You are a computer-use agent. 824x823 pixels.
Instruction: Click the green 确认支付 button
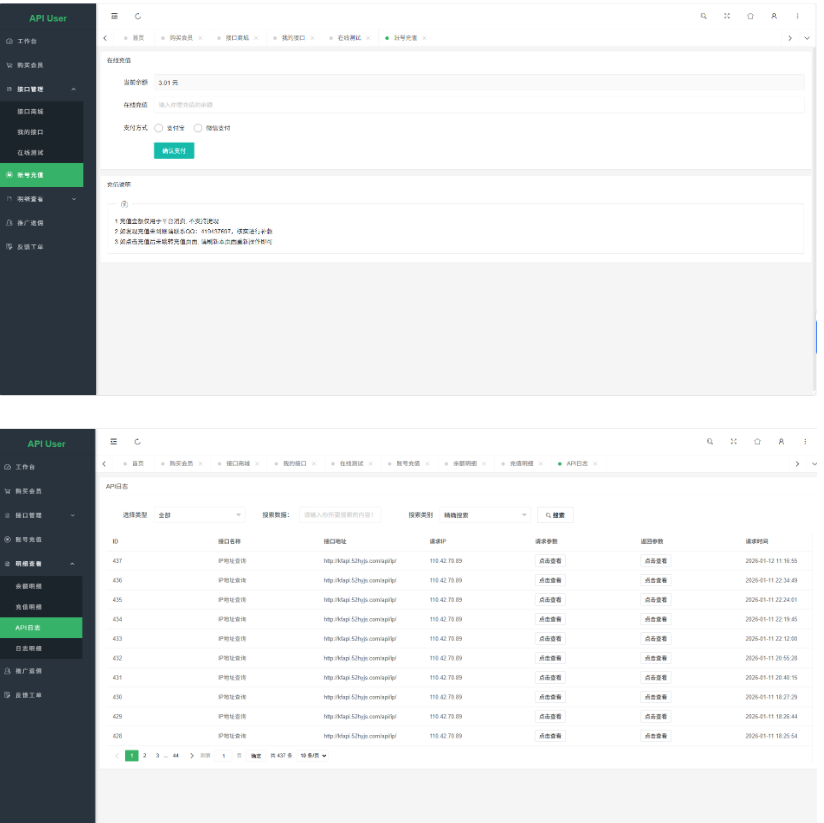click(174, 151)
